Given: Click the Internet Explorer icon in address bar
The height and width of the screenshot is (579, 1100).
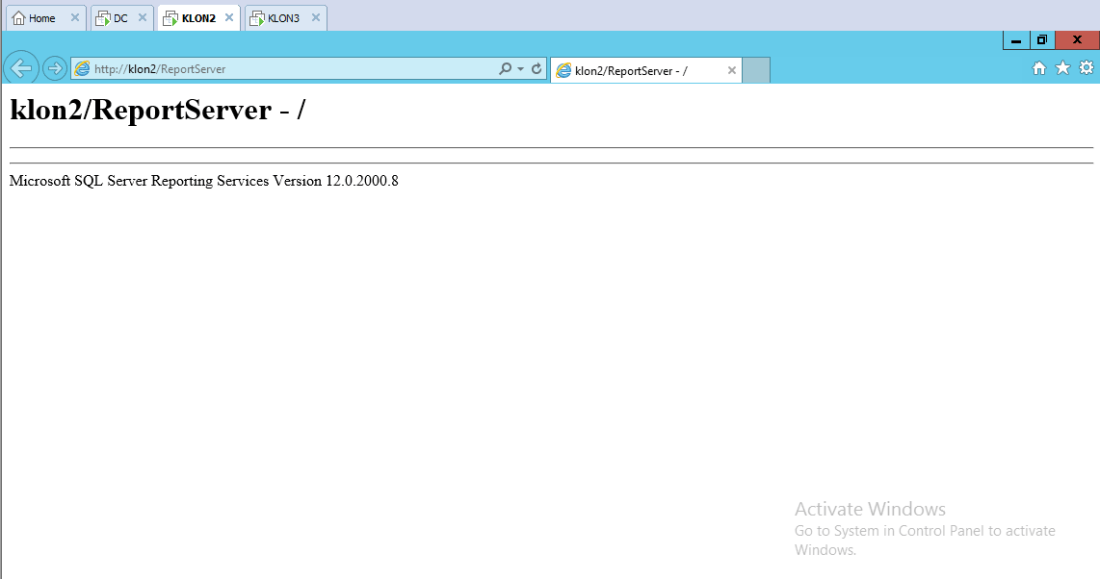Looking at the screenshot, I should pos(82,69).
